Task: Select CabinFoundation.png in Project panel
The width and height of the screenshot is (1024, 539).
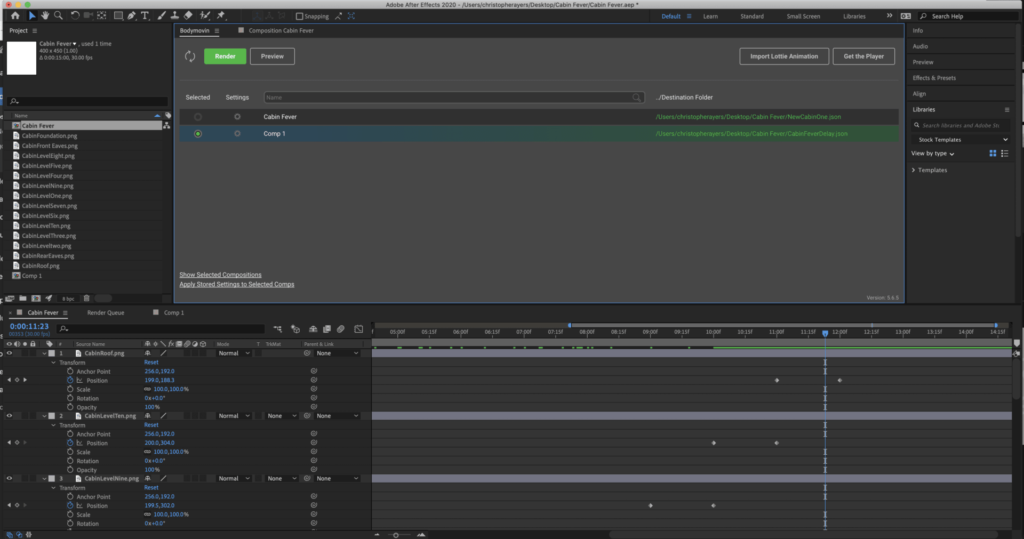Action: (49, 136)
